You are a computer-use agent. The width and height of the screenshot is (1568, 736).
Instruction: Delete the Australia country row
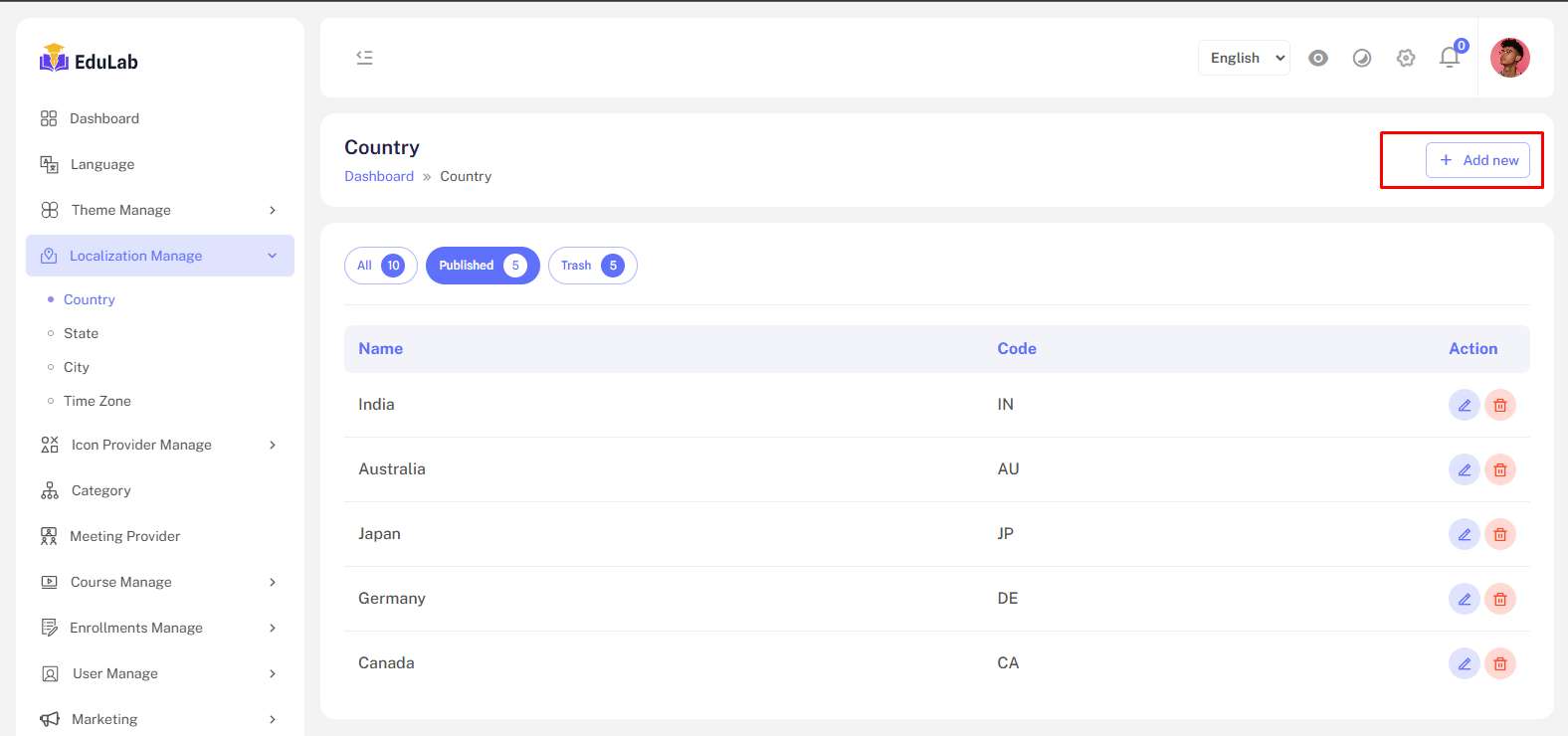pos(1499,469)
